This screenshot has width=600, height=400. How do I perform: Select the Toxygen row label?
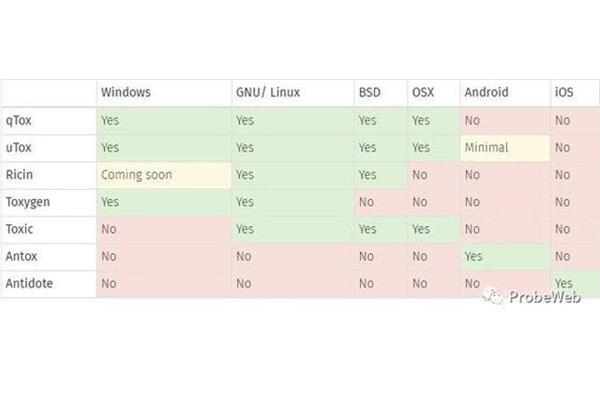28,202
